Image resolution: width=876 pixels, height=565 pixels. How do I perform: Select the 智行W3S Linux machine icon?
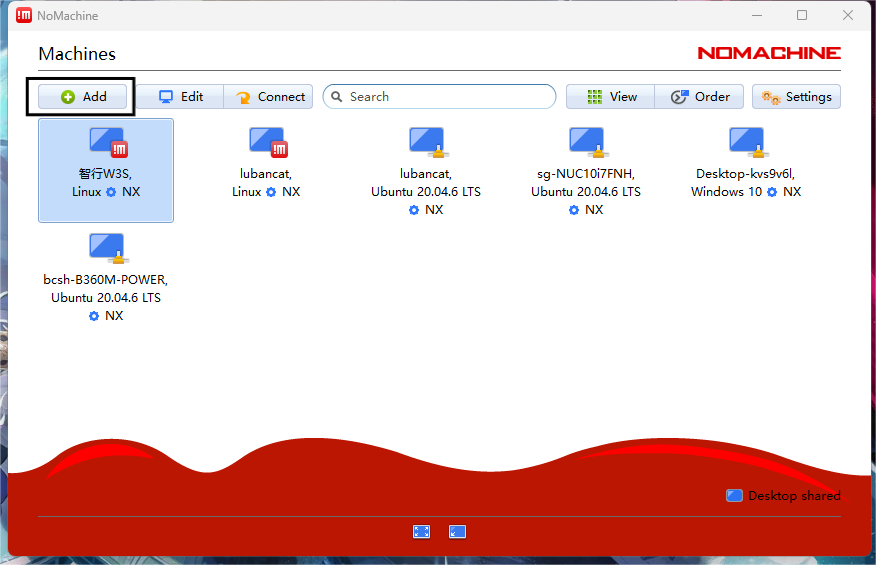108,142
